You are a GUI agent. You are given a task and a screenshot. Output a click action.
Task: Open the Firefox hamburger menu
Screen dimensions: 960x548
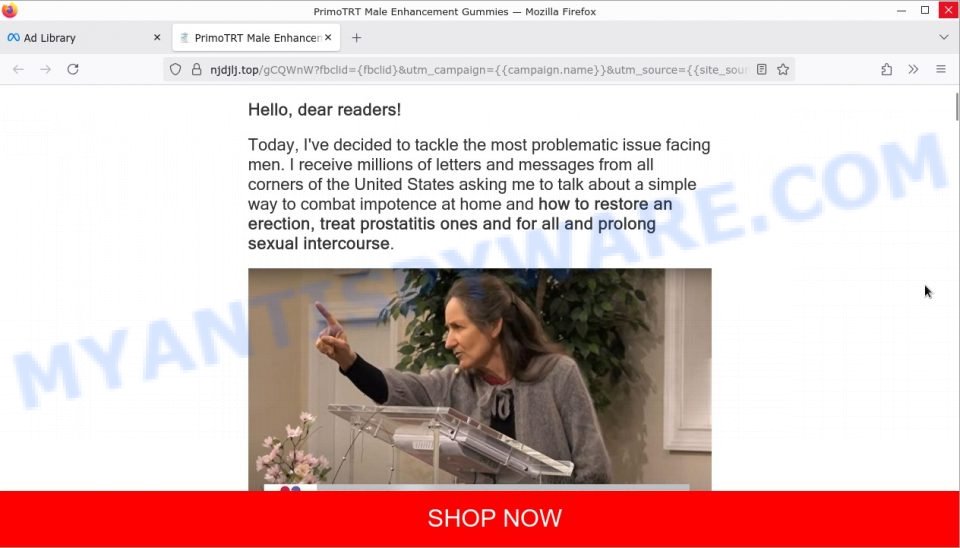941,69
